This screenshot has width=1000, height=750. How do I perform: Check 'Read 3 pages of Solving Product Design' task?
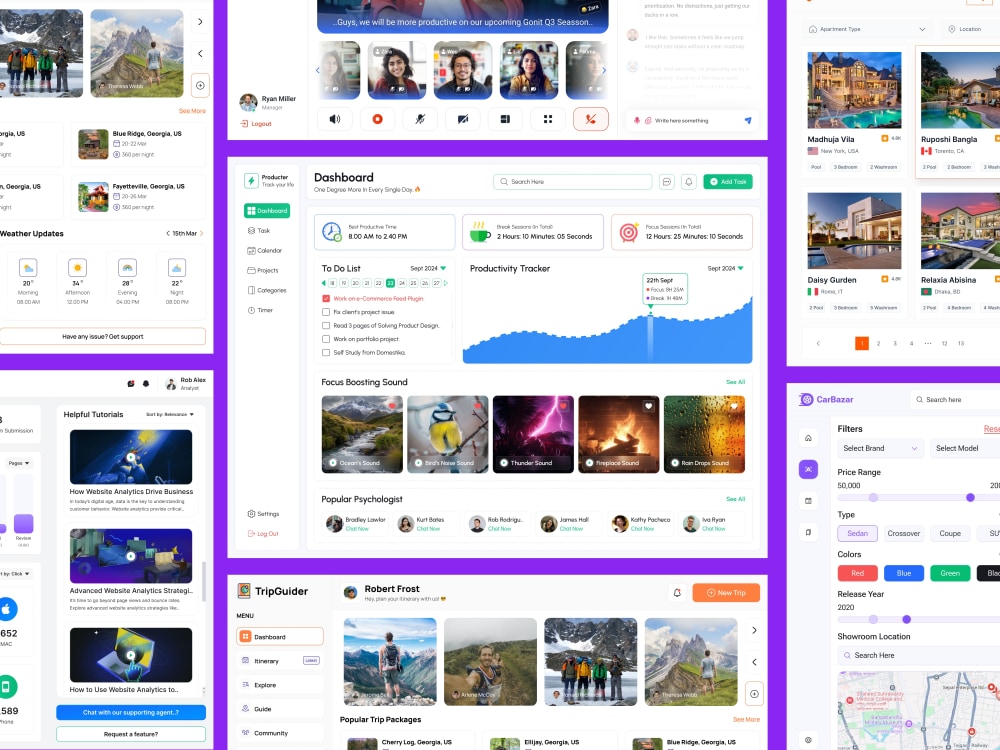(x=326, y=325)
